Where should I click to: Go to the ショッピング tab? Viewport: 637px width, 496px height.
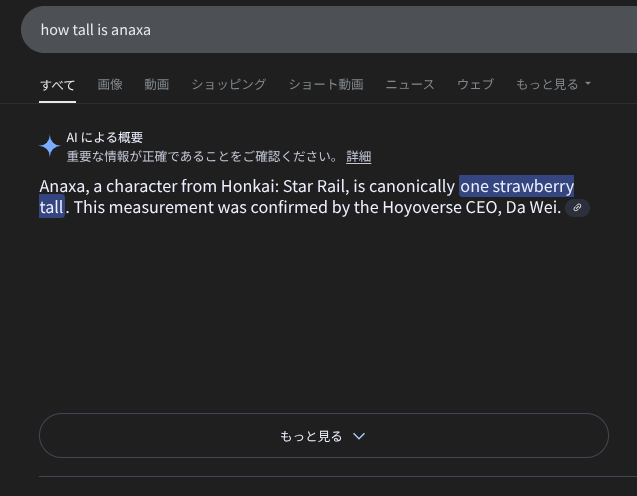tap(229, 84)
